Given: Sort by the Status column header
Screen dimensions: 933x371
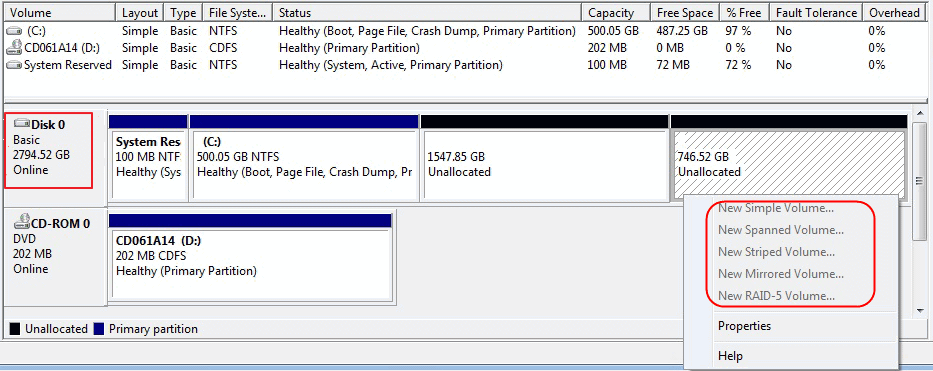Looking at the screenshot, I should pyautogui.click(x=427, y=12).
